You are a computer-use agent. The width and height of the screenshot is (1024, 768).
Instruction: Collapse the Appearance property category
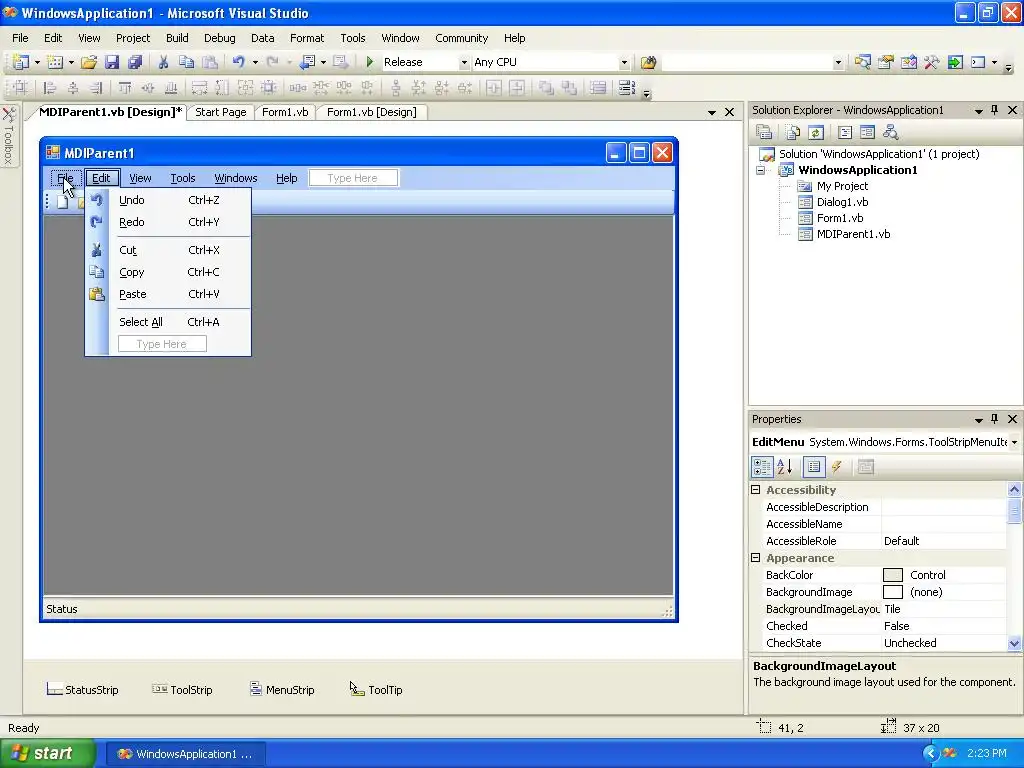tap(756, 558)
